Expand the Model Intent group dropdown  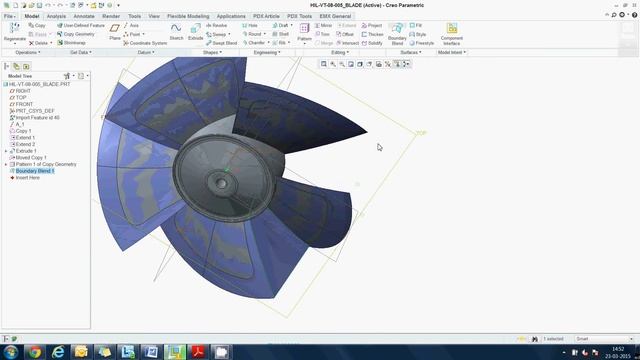tap(451, 52)
